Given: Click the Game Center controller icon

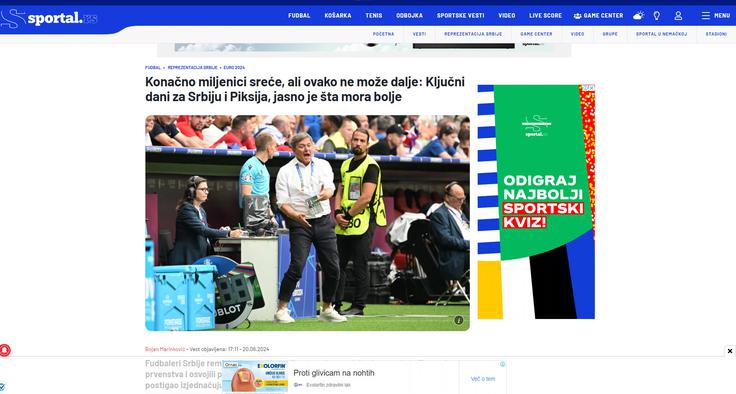Looking at the screenshot, I should 577,16.
